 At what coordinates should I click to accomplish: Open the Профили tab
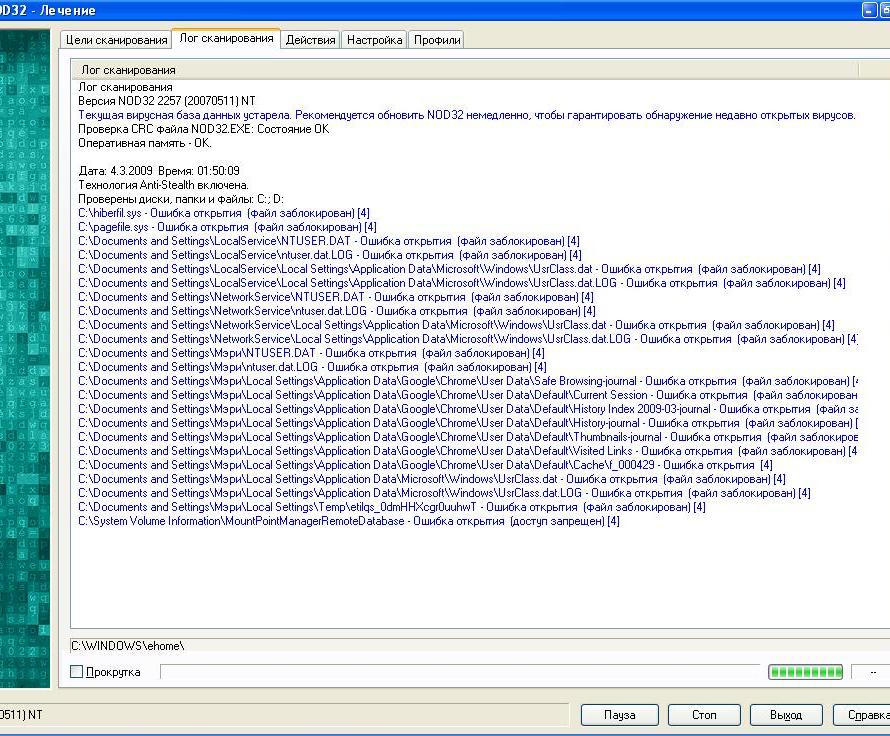[x=437, y=40]
